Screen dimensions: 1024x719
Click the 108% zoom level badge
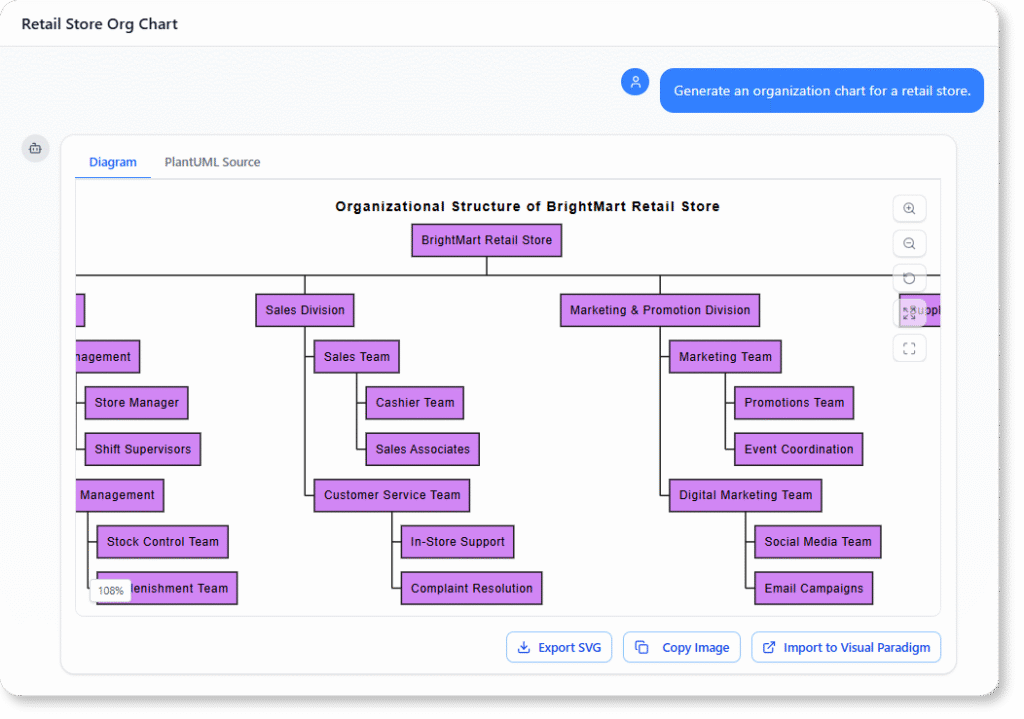(x=110, y=591)
